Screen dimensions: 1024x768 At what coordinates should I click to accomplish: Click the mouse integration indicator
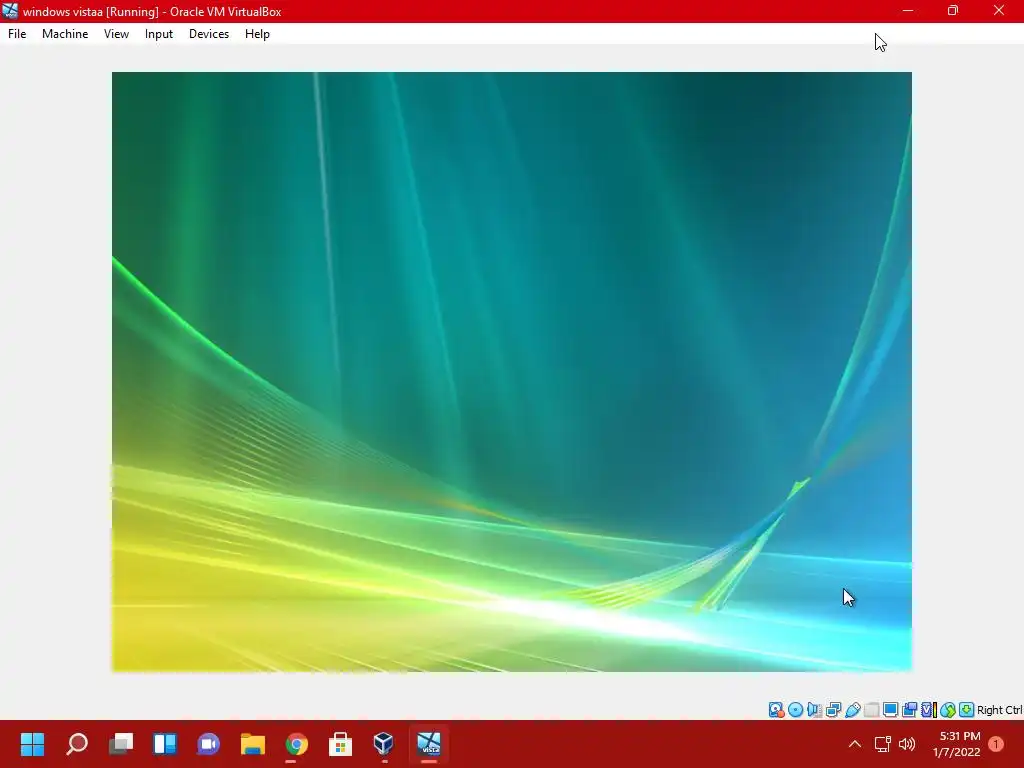948,710
